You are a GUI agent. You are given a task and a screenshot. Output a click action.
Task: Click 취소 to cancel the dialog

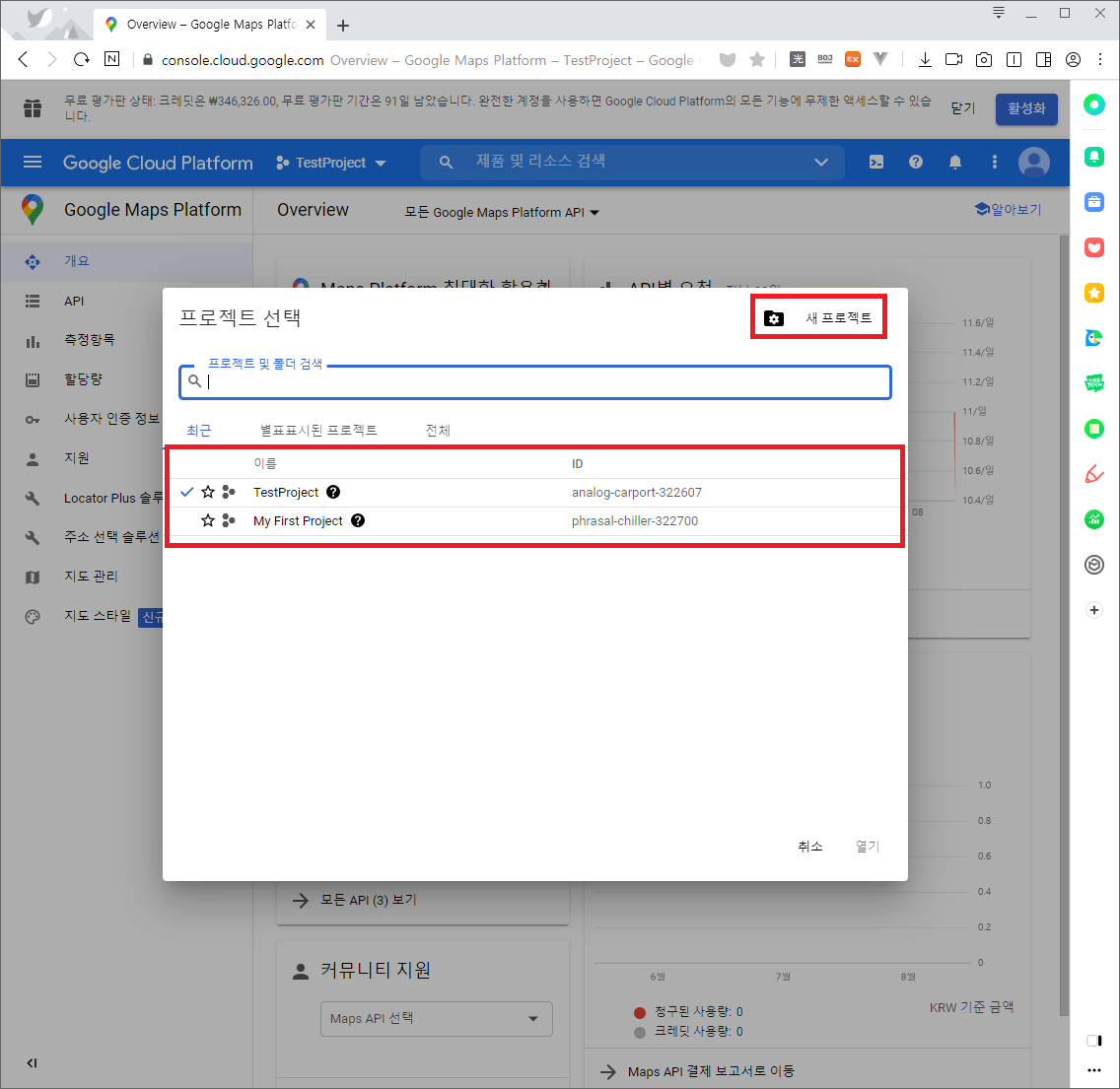point(810,847)
